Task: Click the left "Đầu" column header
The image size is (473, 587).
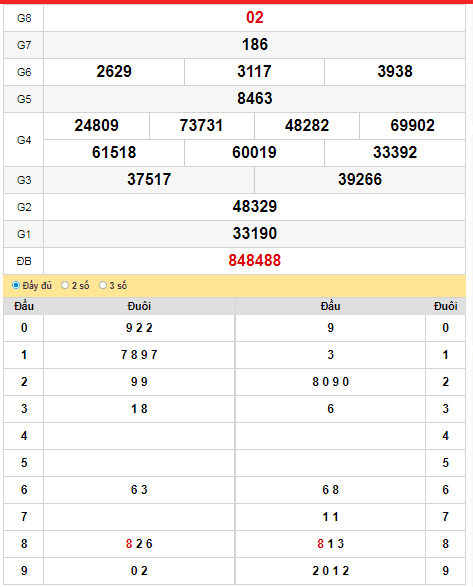Action: [24, 306]
